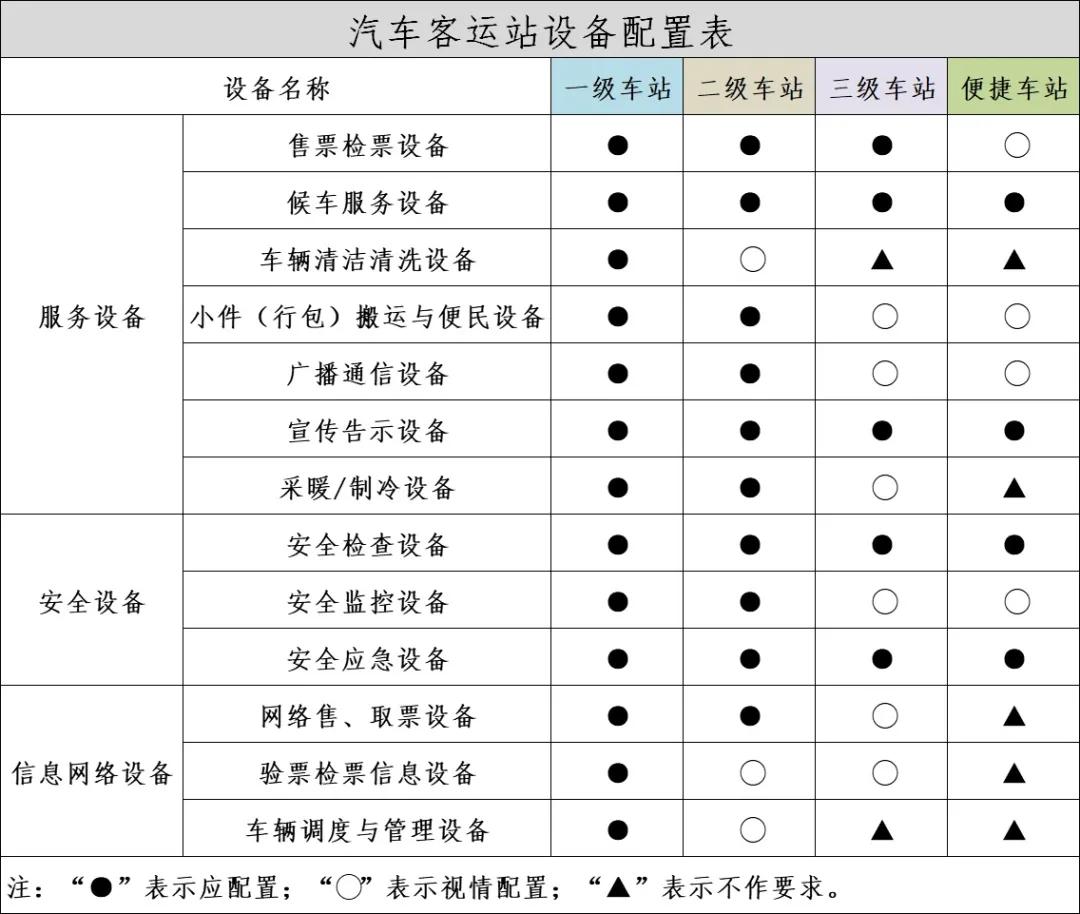The width and height of the screenshot is (1080, 914).
Task: Select the filled circle for 宣传告示设备 under 二级车站
Action: (x=749, y=430)
